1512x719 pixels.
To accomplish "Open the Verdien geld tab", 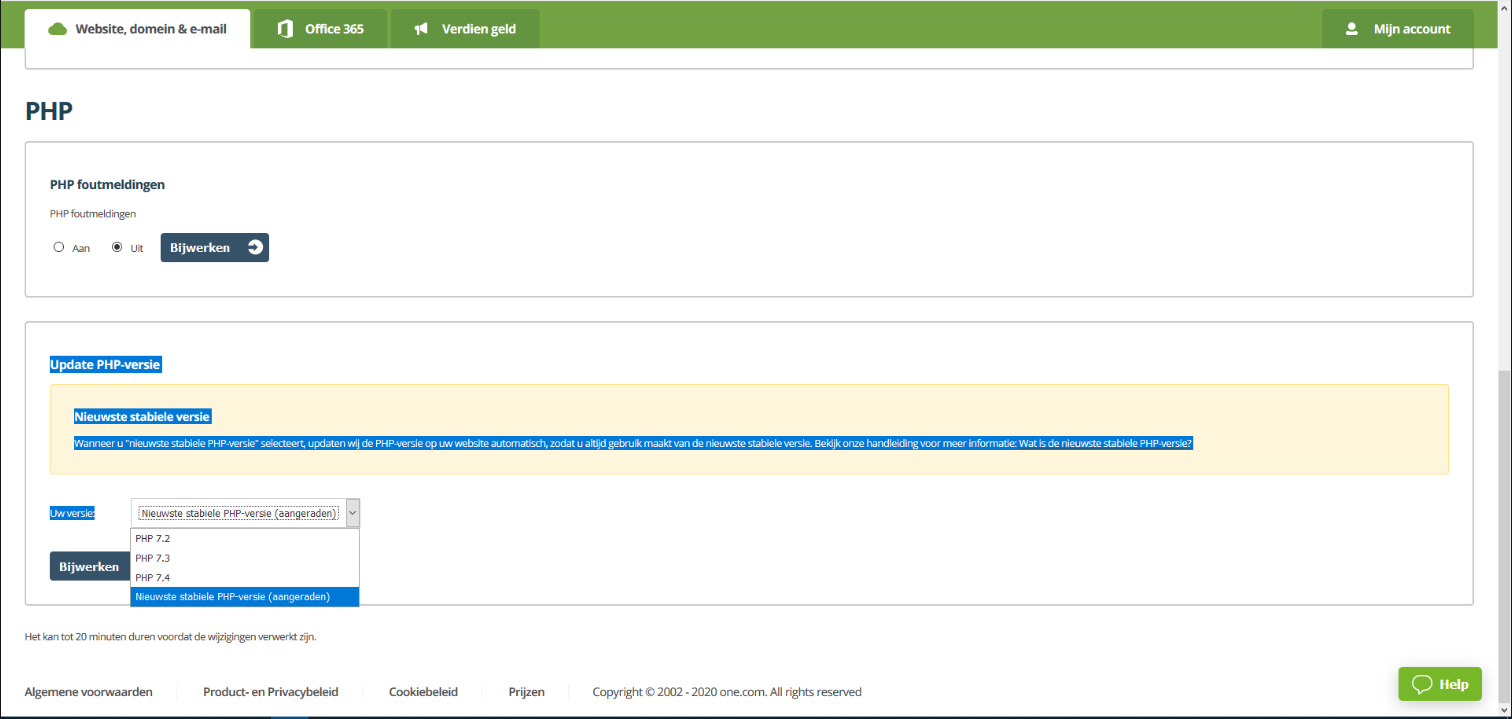I will coord(465,29).
